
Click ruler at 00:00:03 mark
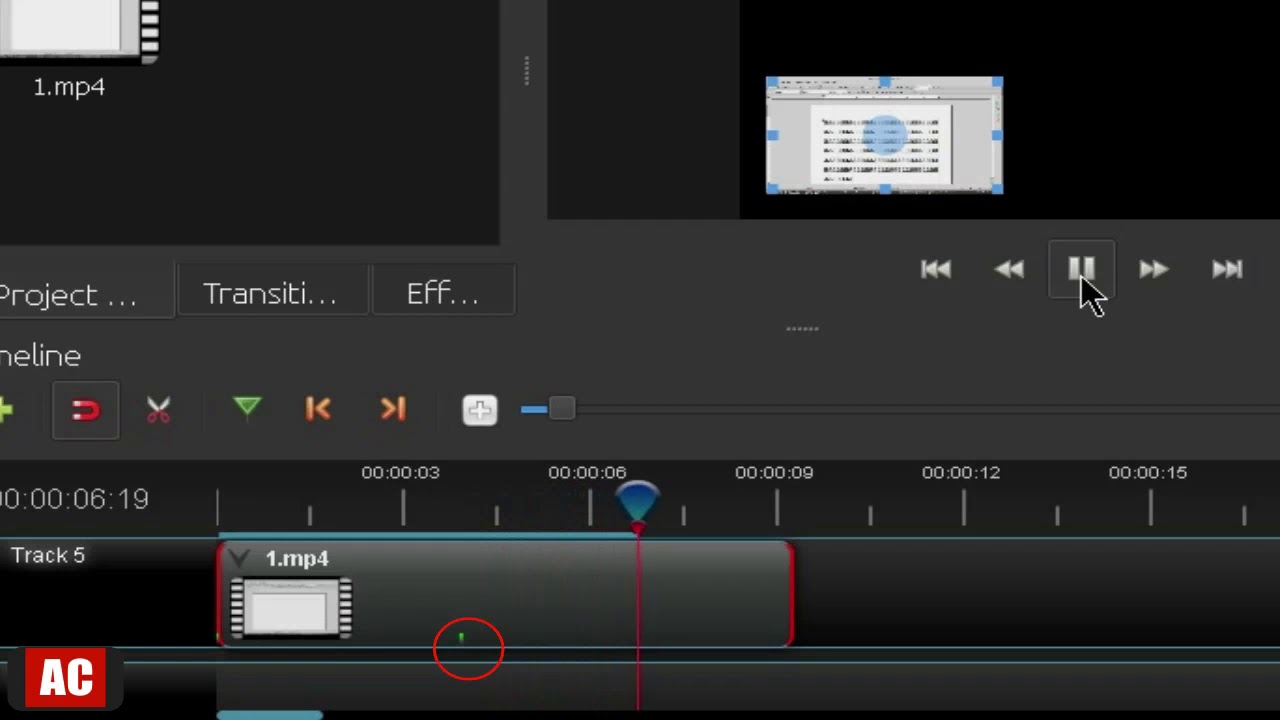[400, 472]
